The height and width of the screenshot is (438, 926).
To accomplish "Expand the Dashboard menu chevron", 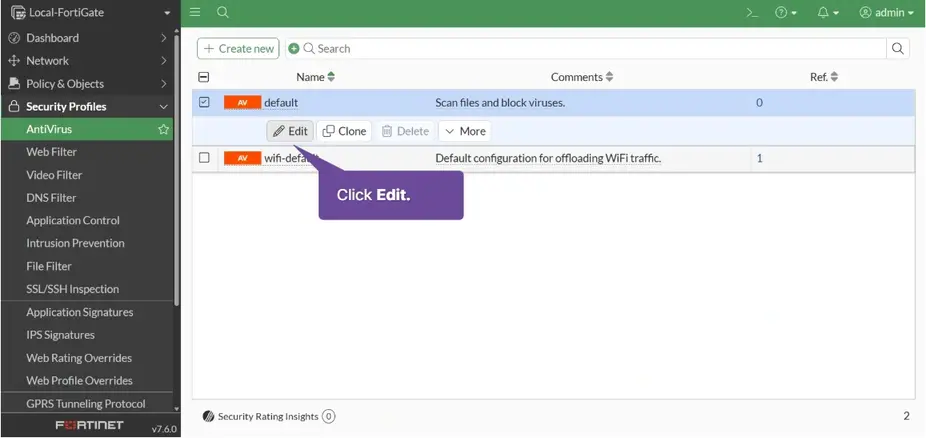I will [x=164, y=38].
